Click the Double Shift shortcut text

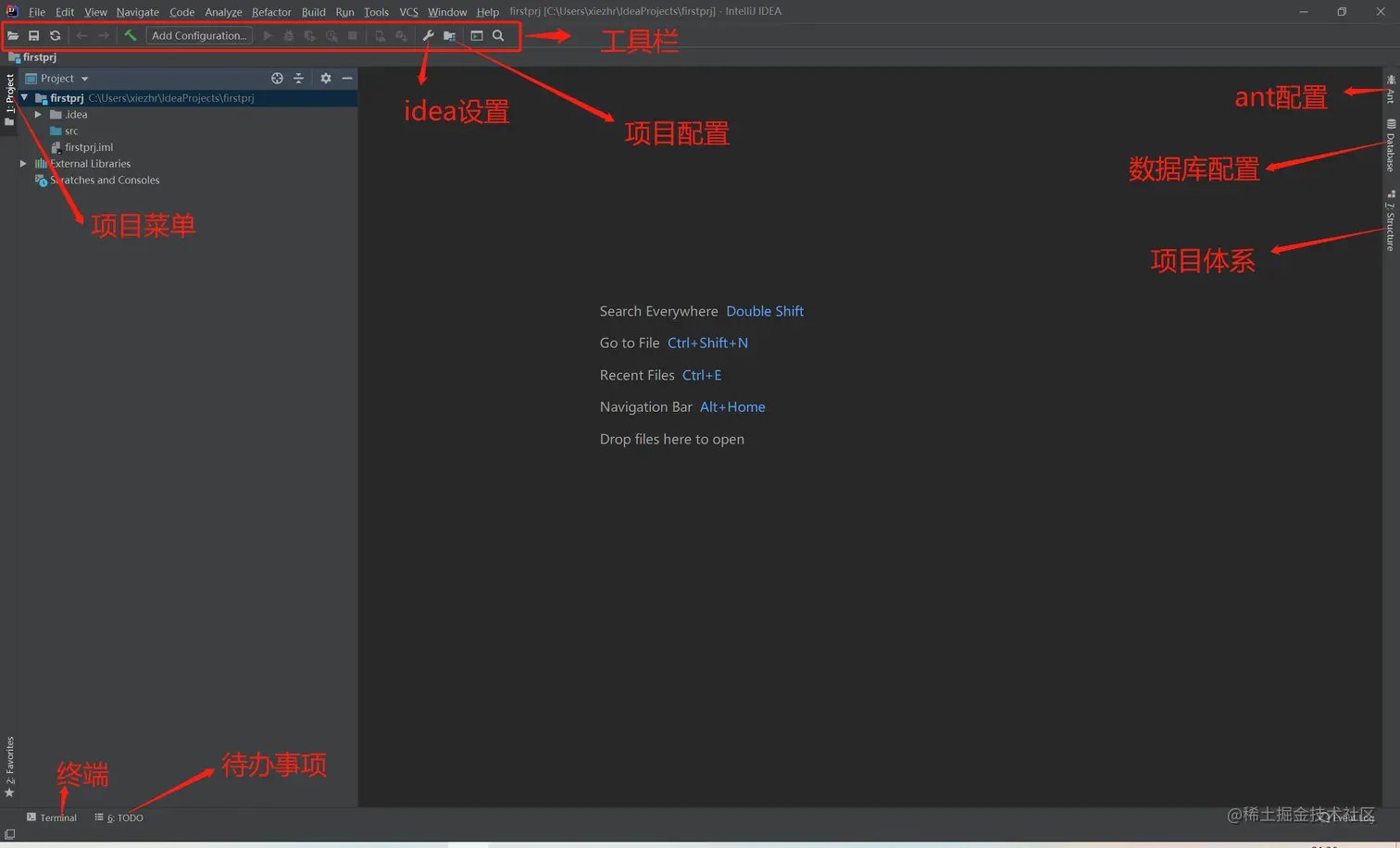coord(765,311)
